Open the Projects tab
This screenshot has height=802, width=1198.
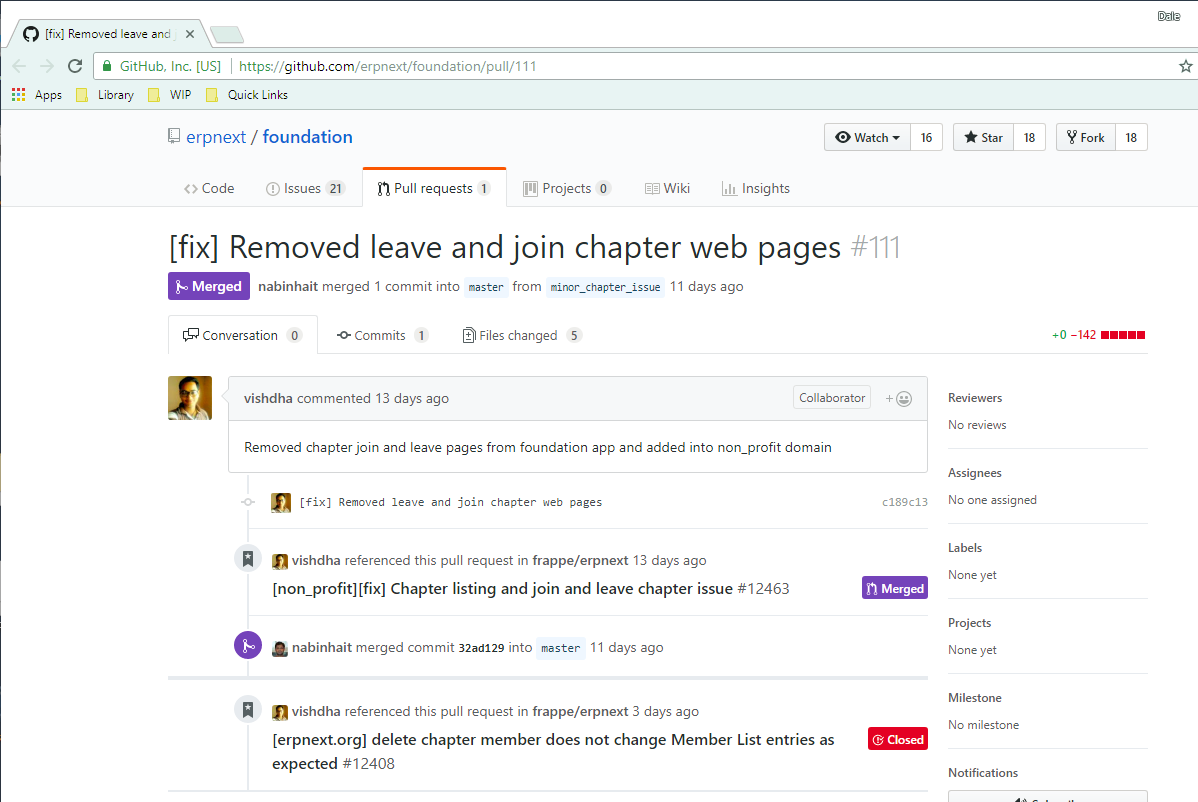(x=566, y=189)
